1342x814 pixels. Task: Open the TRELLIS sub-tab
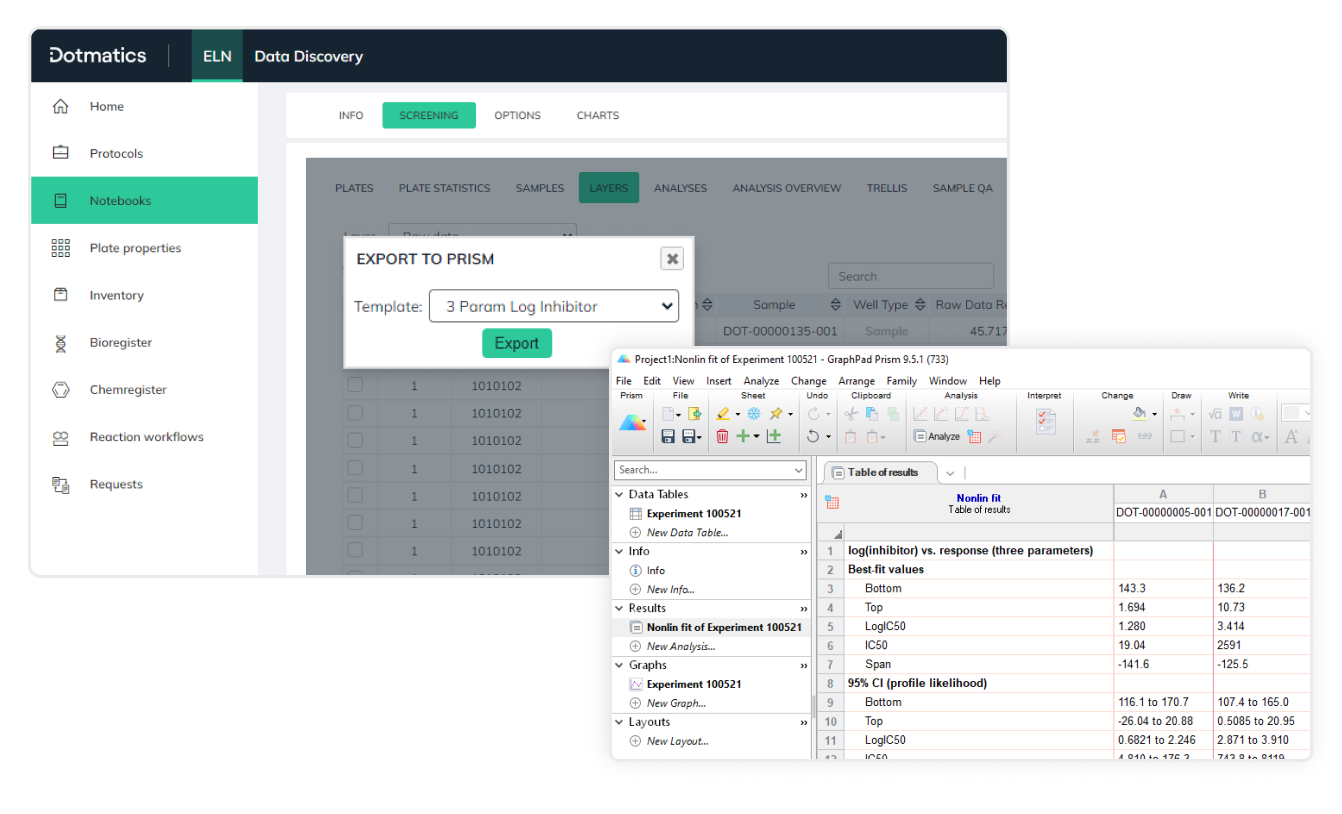pyautogui.click(x=887, y=187)
